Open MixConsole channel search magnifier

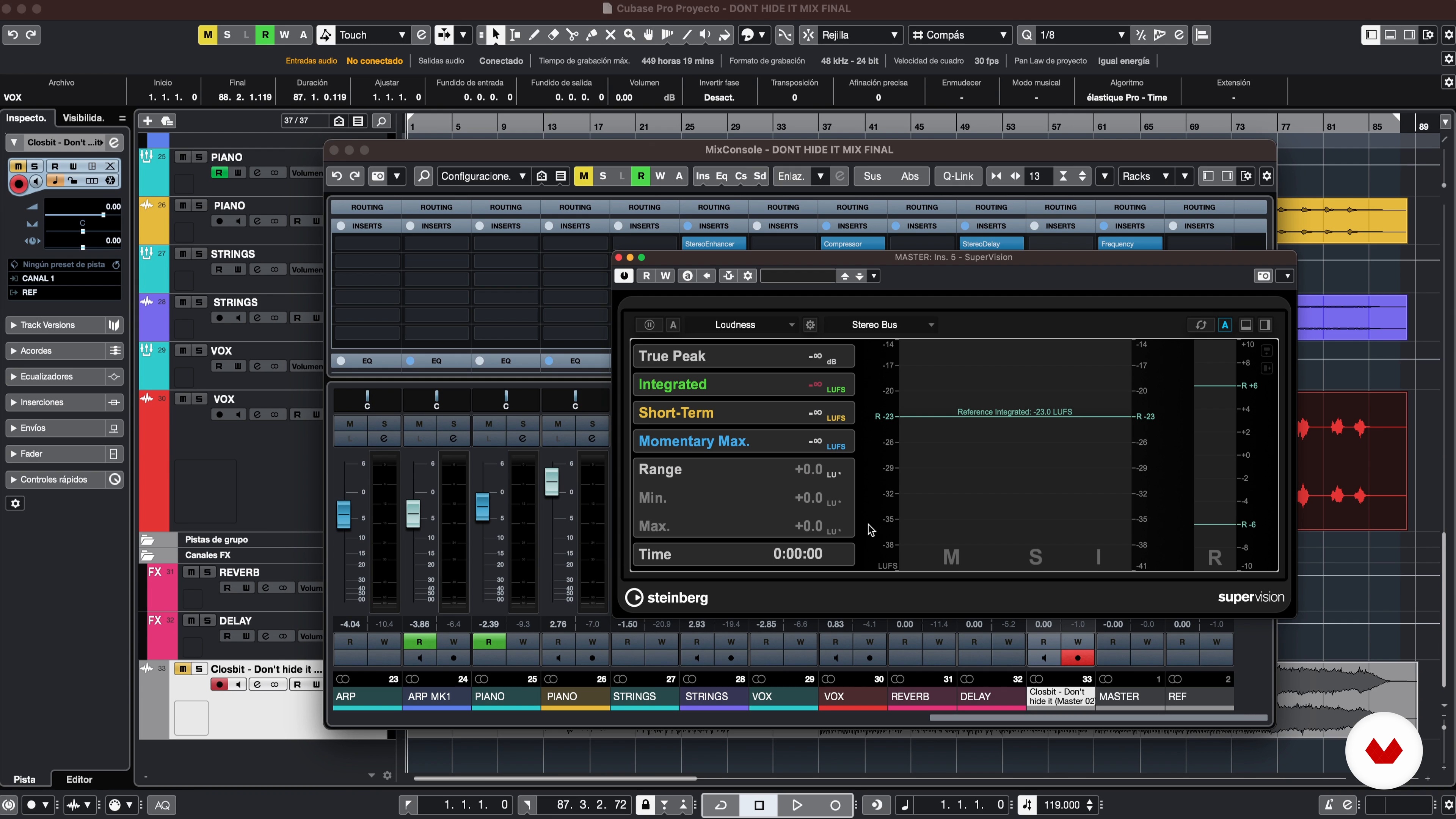[x=424, y=176]
